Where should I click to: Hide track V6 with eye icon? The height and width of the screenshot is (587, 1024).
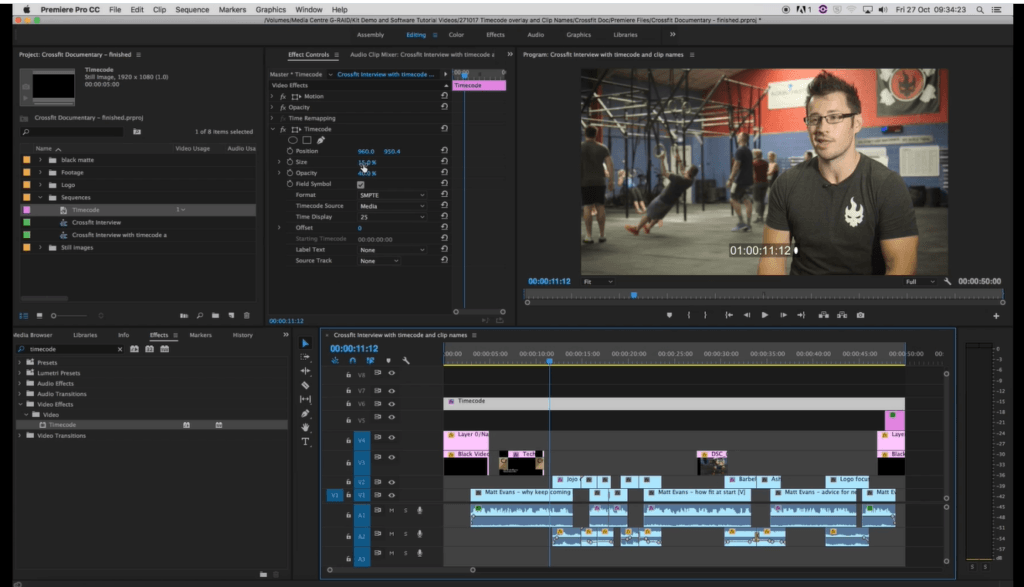(x=392, y=404)
